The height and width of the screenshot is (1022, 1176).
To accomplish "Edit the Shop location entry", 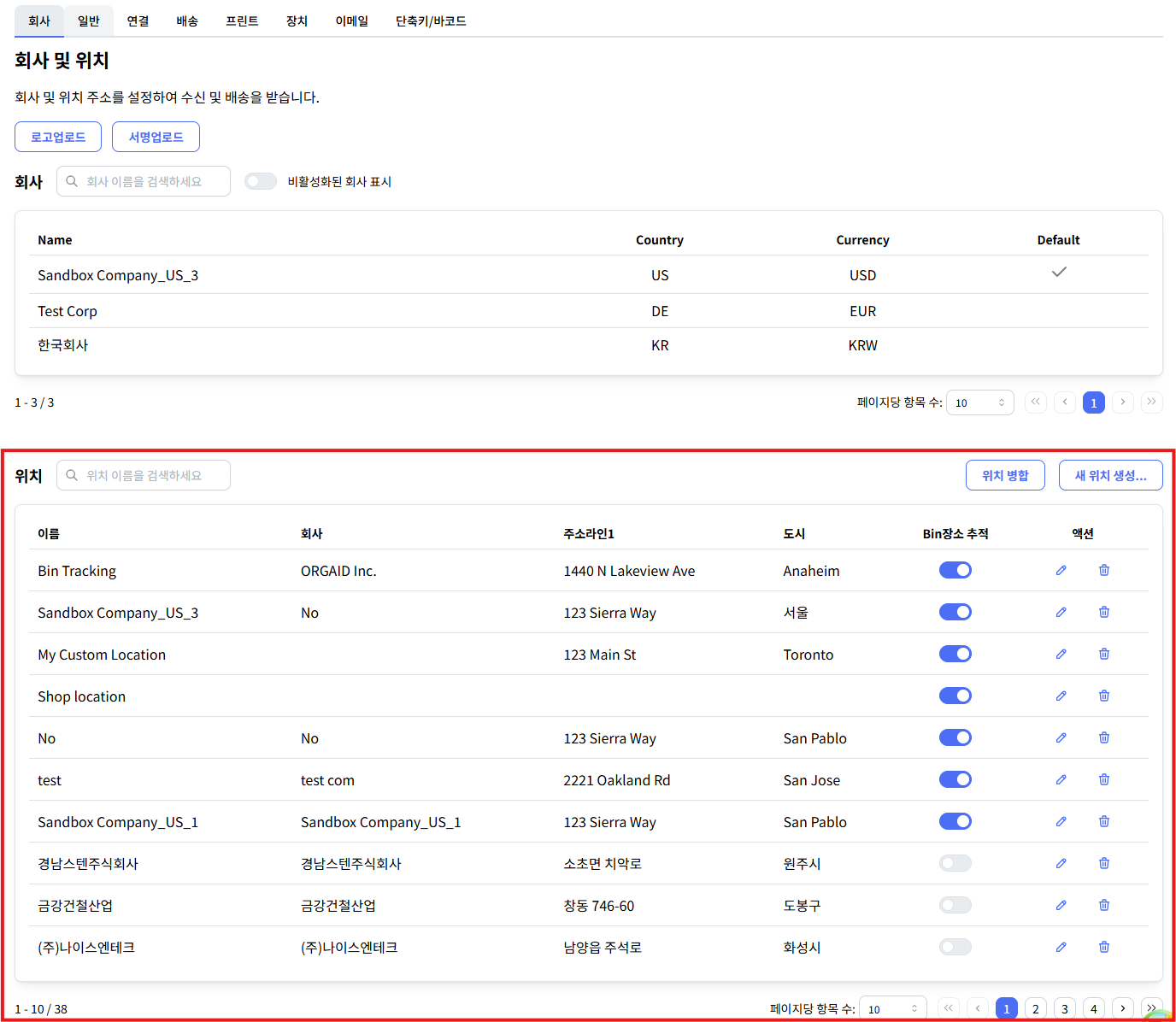I will 1061,696.
